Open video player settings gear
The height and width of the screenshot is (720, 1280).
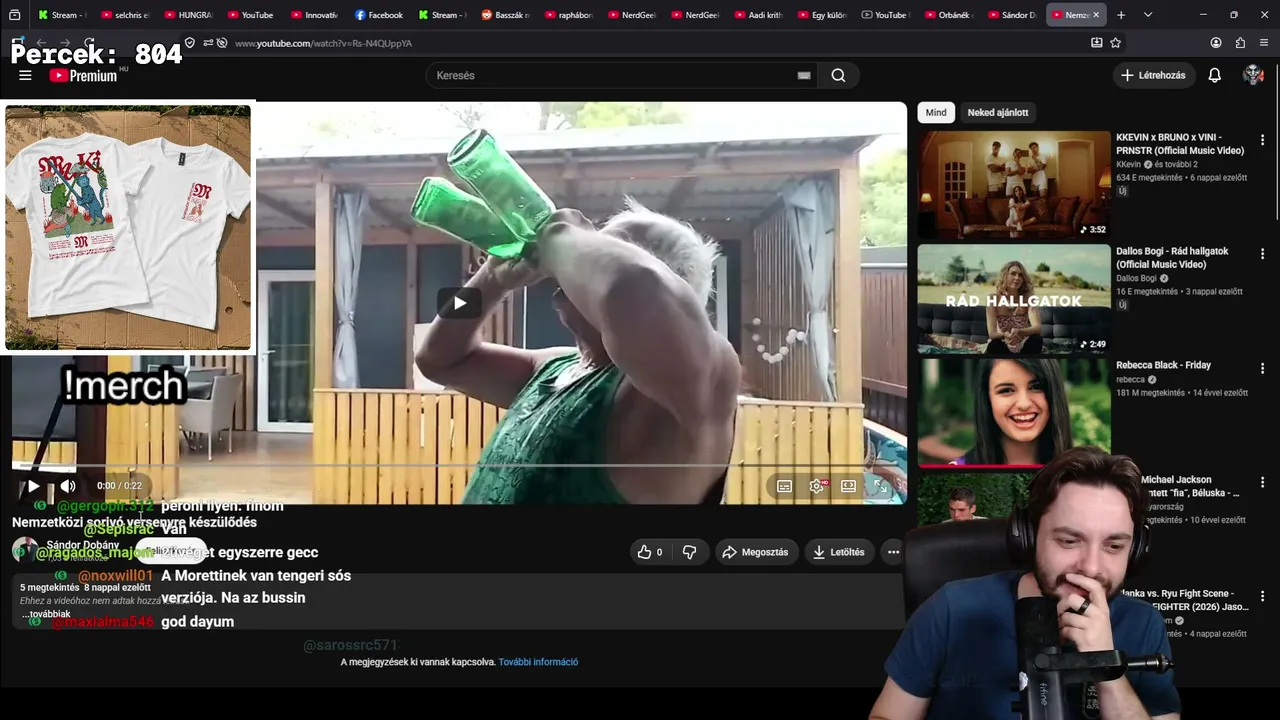tap(817, 486)
